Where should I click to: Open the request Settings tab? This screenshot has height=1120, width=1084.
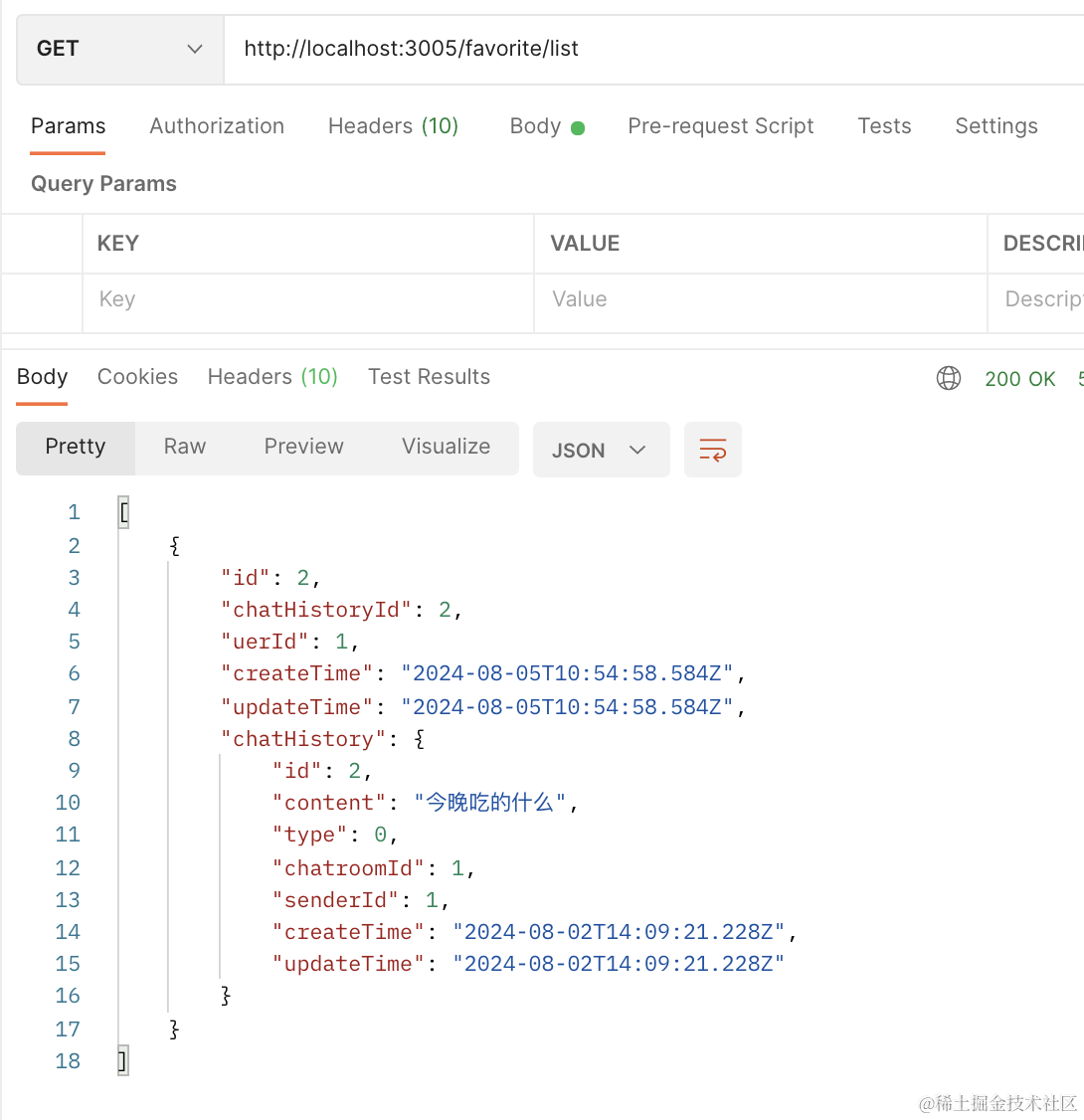995,126
